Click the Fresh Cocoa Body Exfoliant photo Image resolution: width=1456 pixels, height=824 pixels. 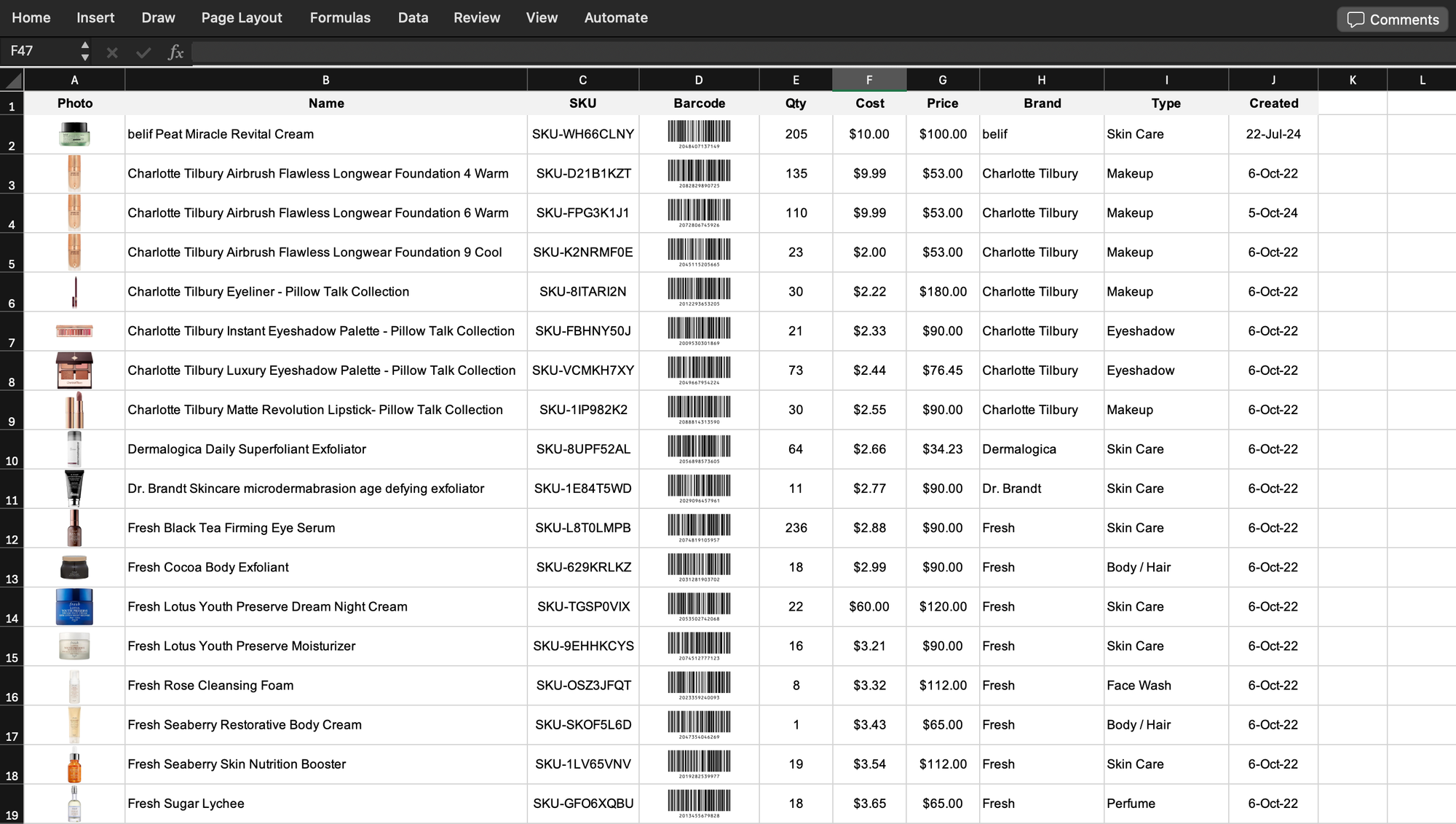click(x=74, y=567)
